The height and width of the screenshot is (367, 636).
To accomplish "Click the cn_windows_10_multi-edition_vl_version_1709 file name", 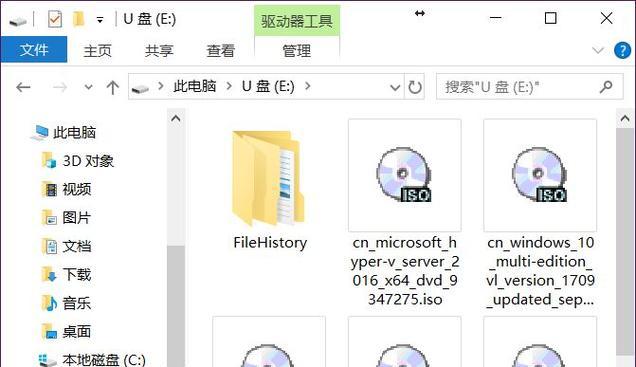I will (540, 271).
